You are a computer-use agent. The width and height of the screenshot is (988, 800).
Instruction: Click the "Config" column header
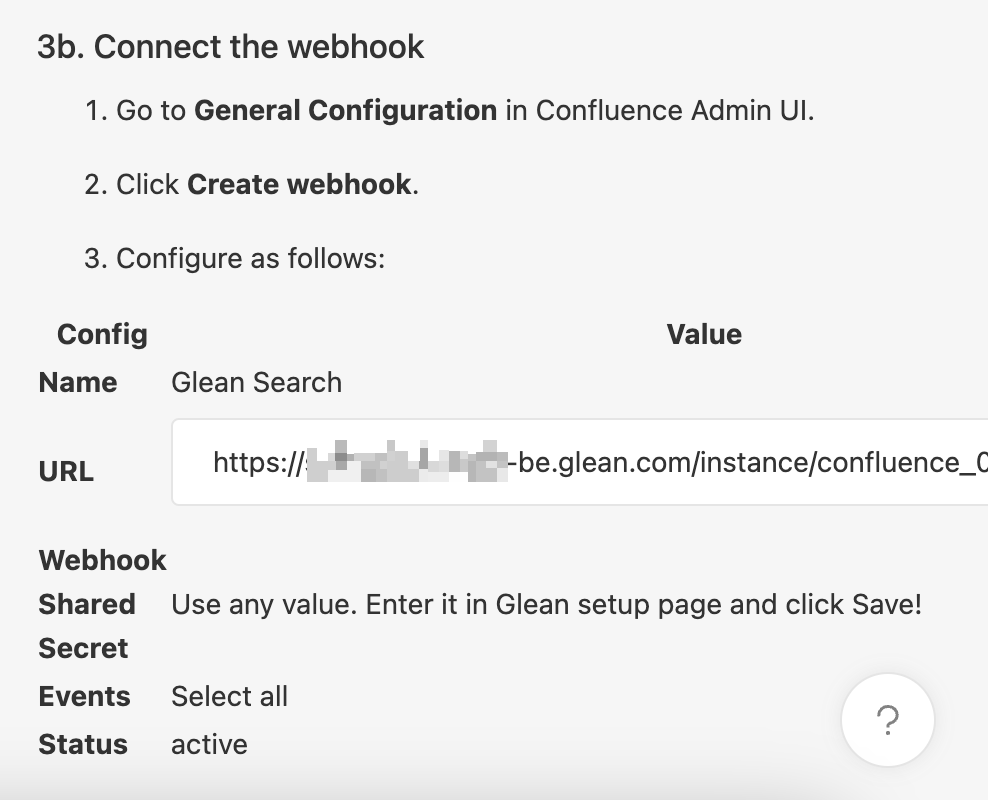click(102, 334)
